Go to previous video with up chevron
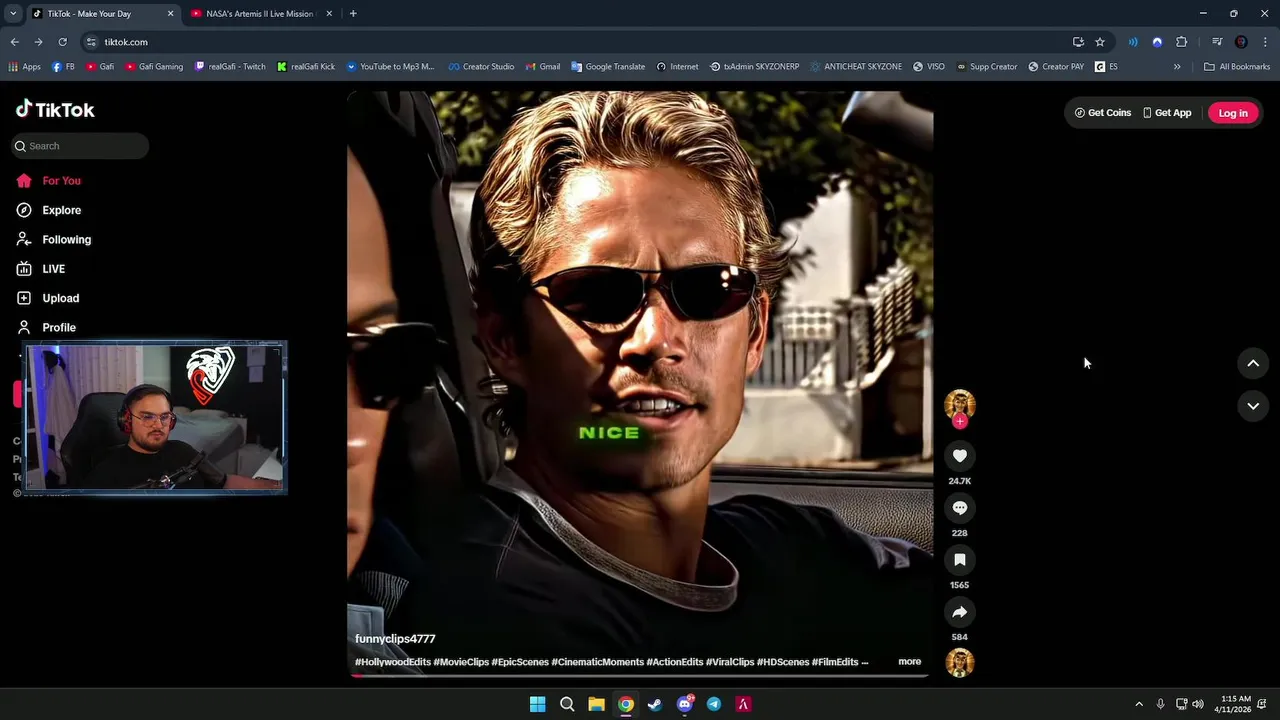This screenshot has width=1280, height=720. click(x=1253, y=364)
